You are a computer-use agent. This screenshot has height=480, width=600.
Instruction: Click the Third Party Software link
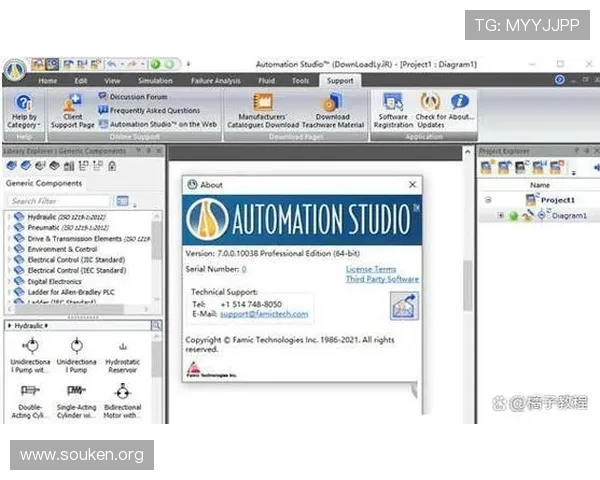(x=382, y=279)
